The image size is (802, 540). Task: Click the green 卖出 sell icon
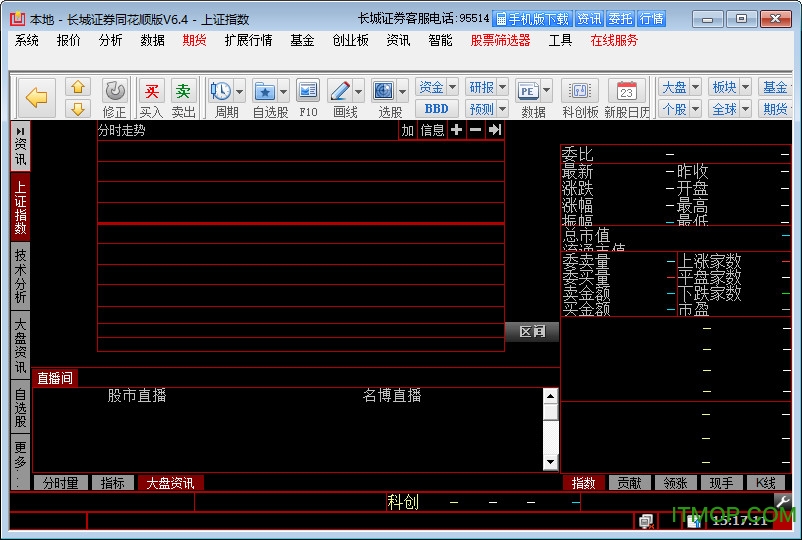(183, 92)
